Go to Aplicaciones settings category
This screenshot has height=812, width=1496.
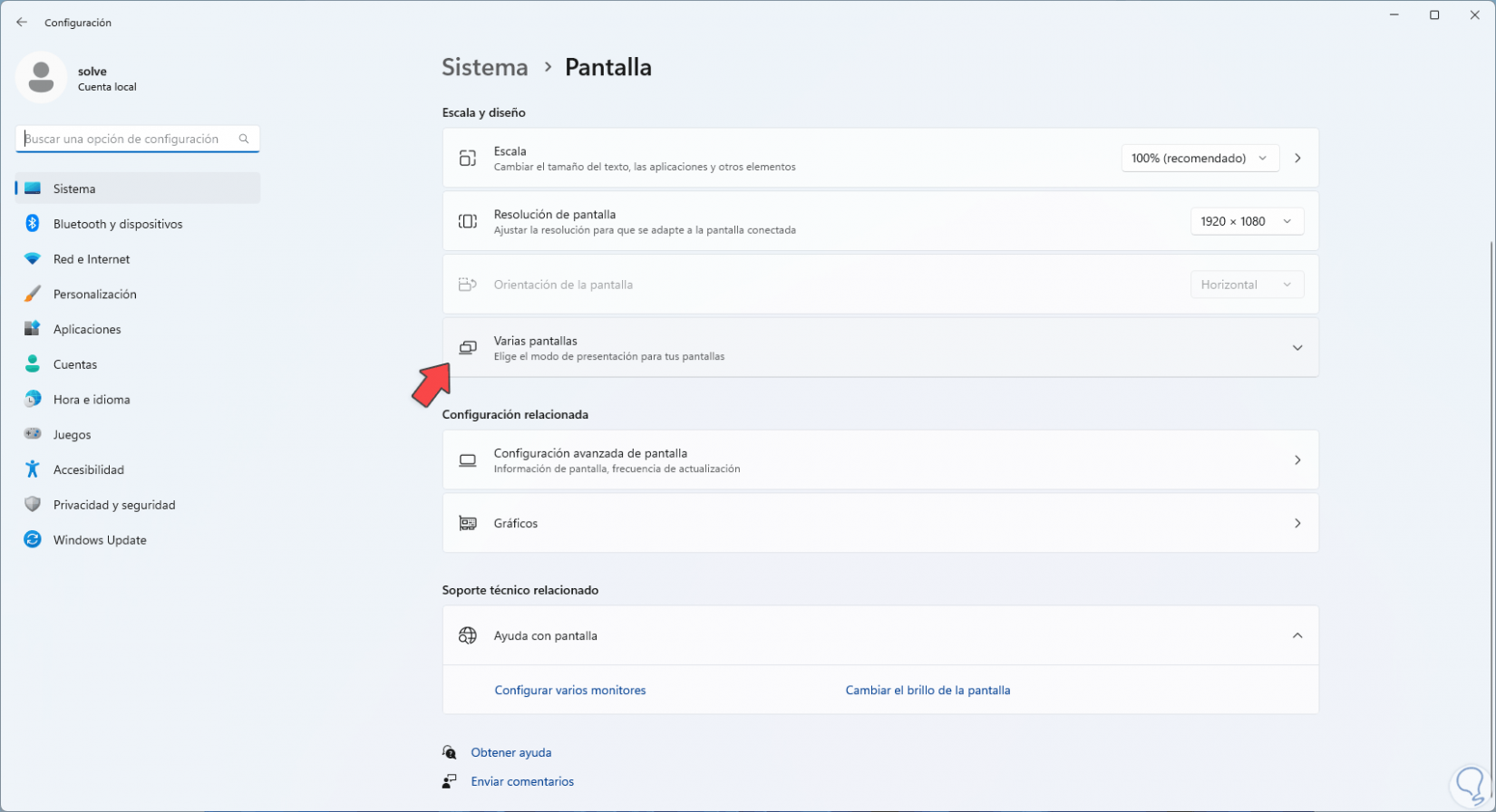click(x=87, y=330)
